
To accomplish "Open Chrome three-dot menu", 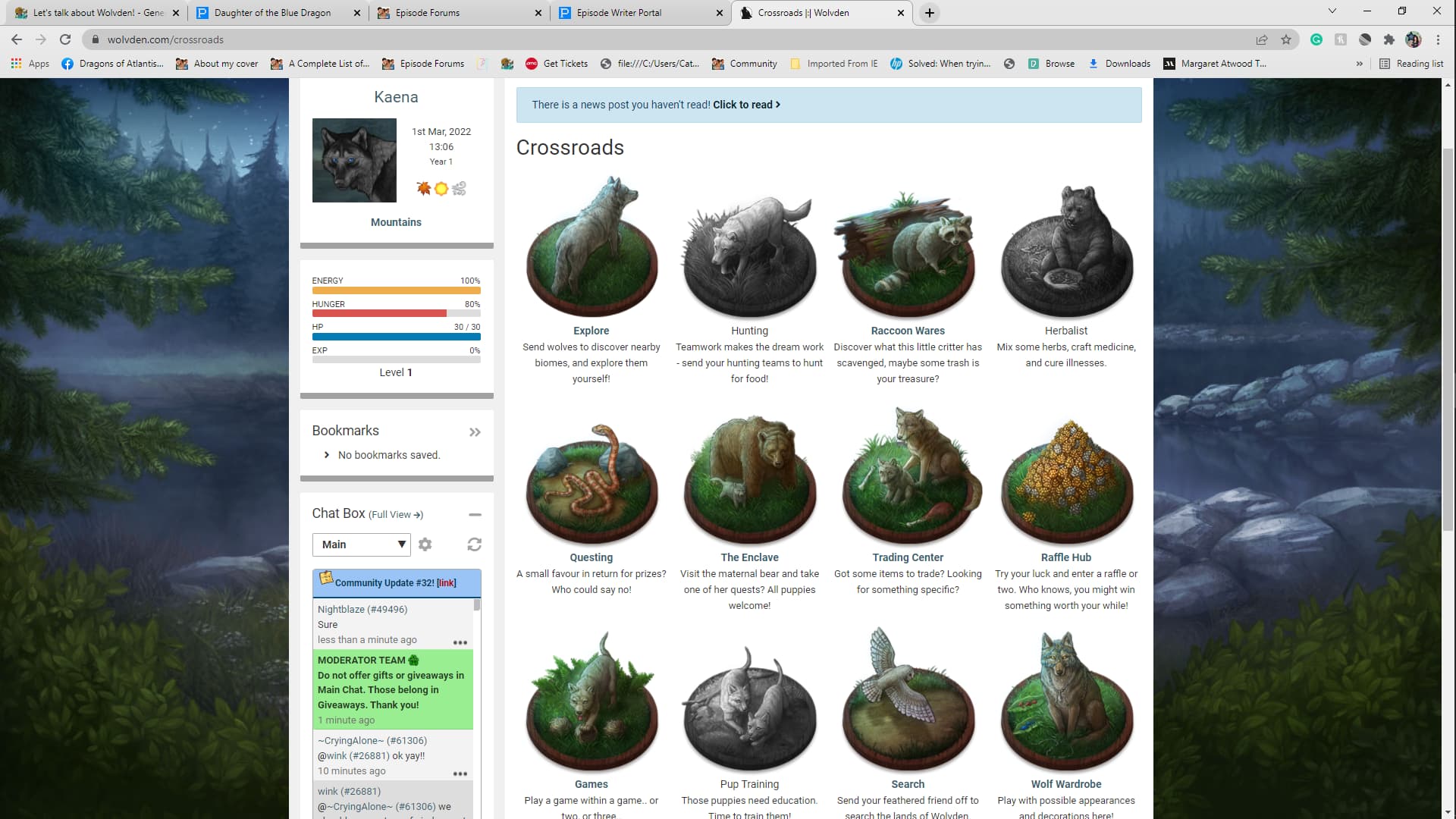I will pyautogui.click(x=1438, y=39).
